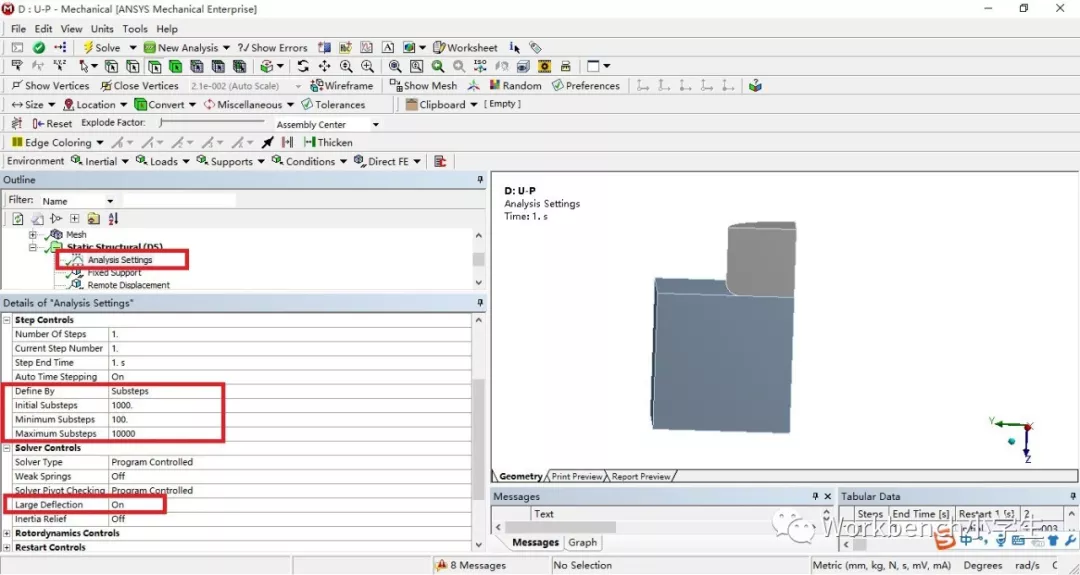Expand the Mesh tree node
This screenshot has height=575, width=1080.
tap(32, 235)
